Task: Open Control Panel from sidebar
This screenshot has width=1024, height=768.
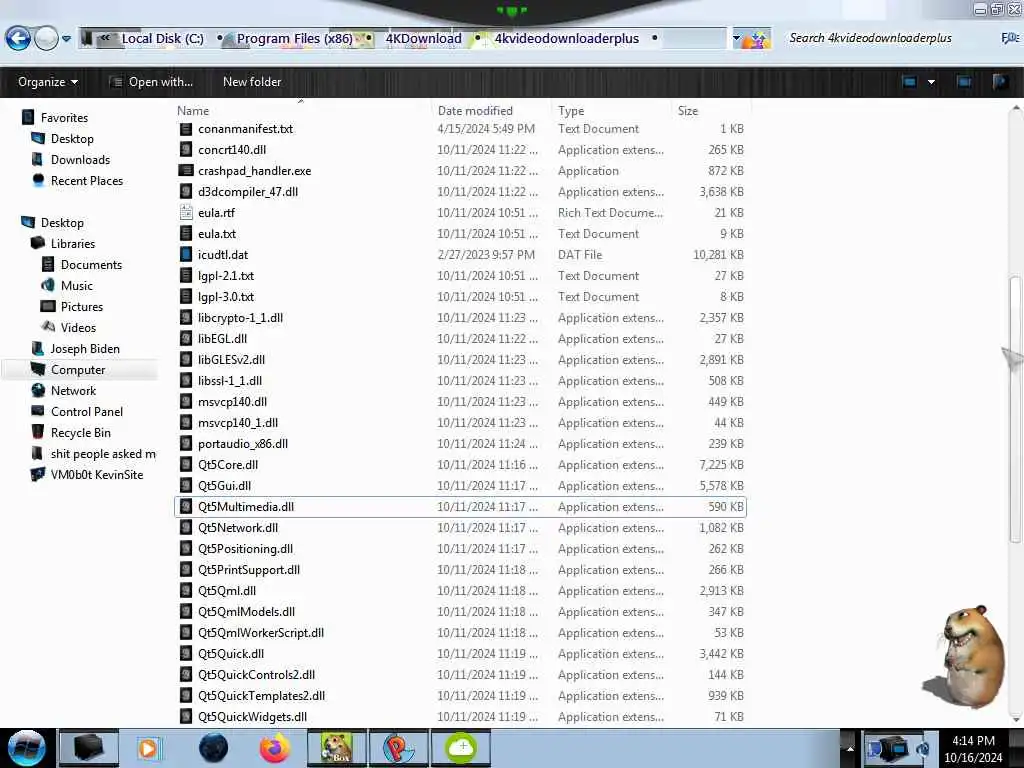Action: 87,412
